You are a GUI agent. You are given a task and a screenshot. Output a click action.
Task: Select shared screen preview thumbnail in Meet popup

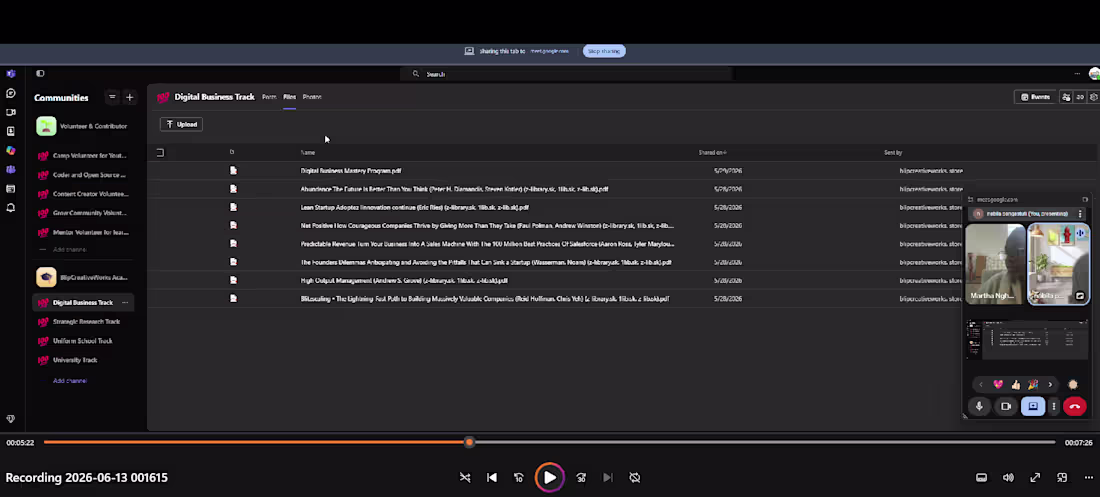point(1027,339)
